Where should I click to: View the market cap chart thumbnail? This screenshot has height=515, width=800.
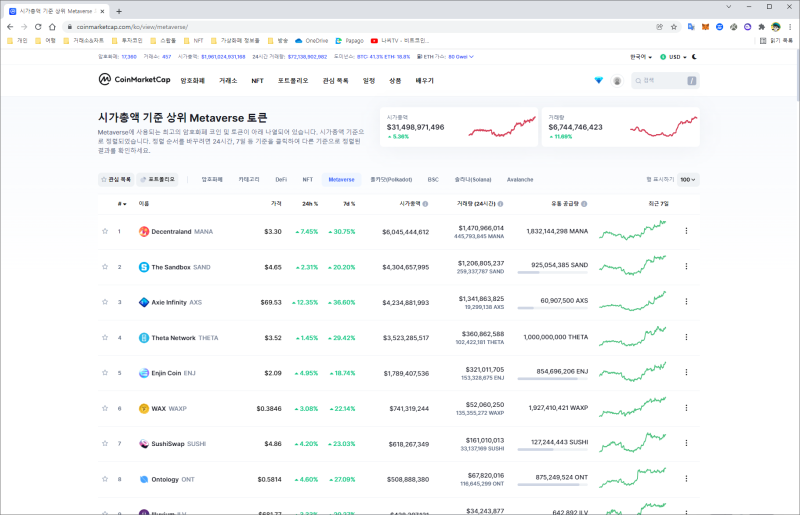502,127
